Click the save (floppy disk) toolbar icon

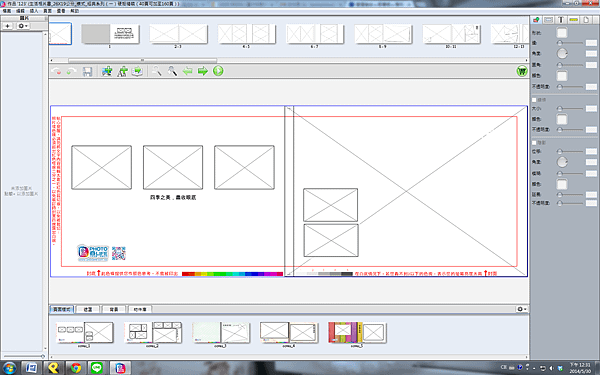click(x=87, y=71)
